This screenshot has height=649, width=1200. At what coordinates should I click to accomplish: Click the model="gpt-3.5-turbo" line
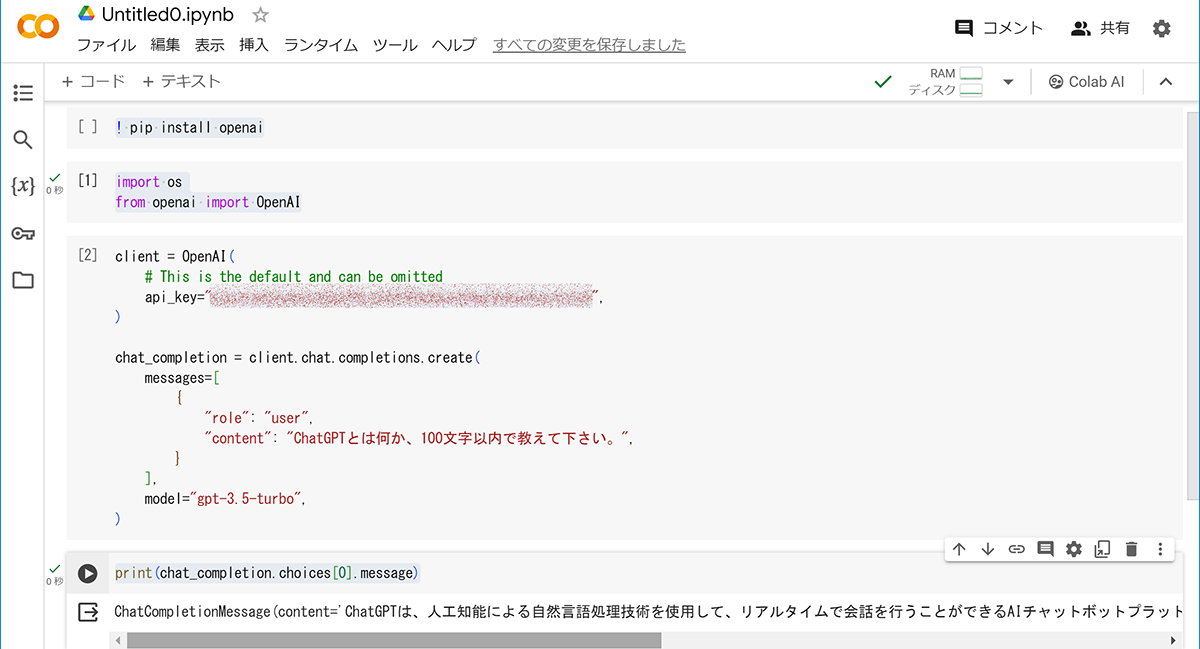point(225,499)
